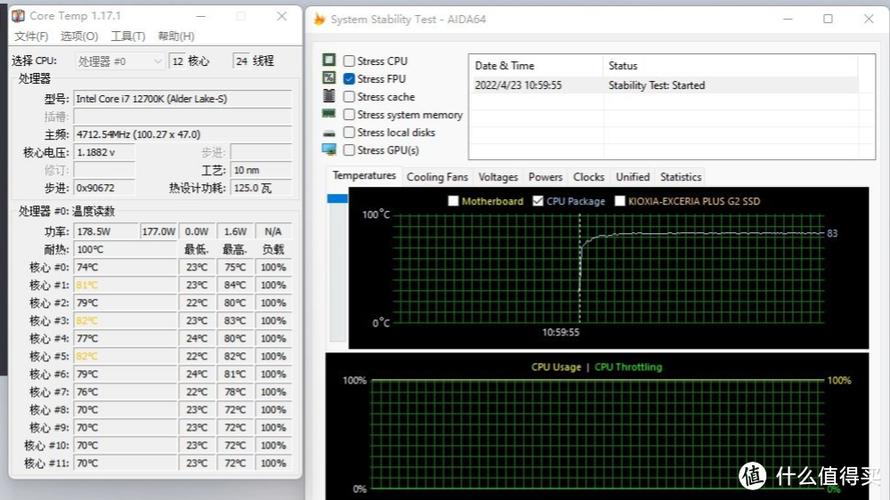Viewport: 890px width, 500px height.
Task: Click the Stress cache chip icon
Action: [x=329, y=96]
